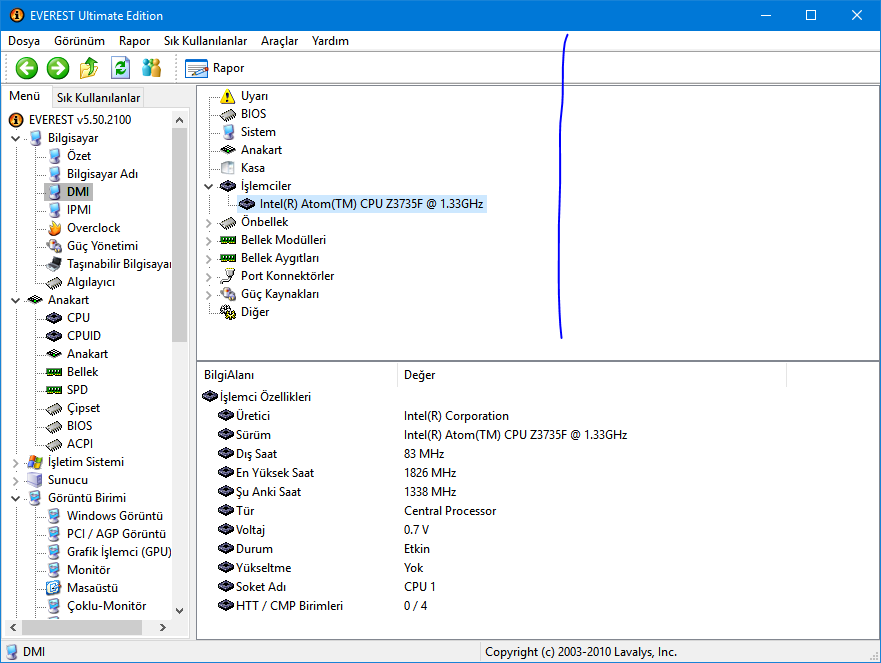Open the Sık Kullanılanlar menu
This screenshot has height=663, width=881.
205,41
